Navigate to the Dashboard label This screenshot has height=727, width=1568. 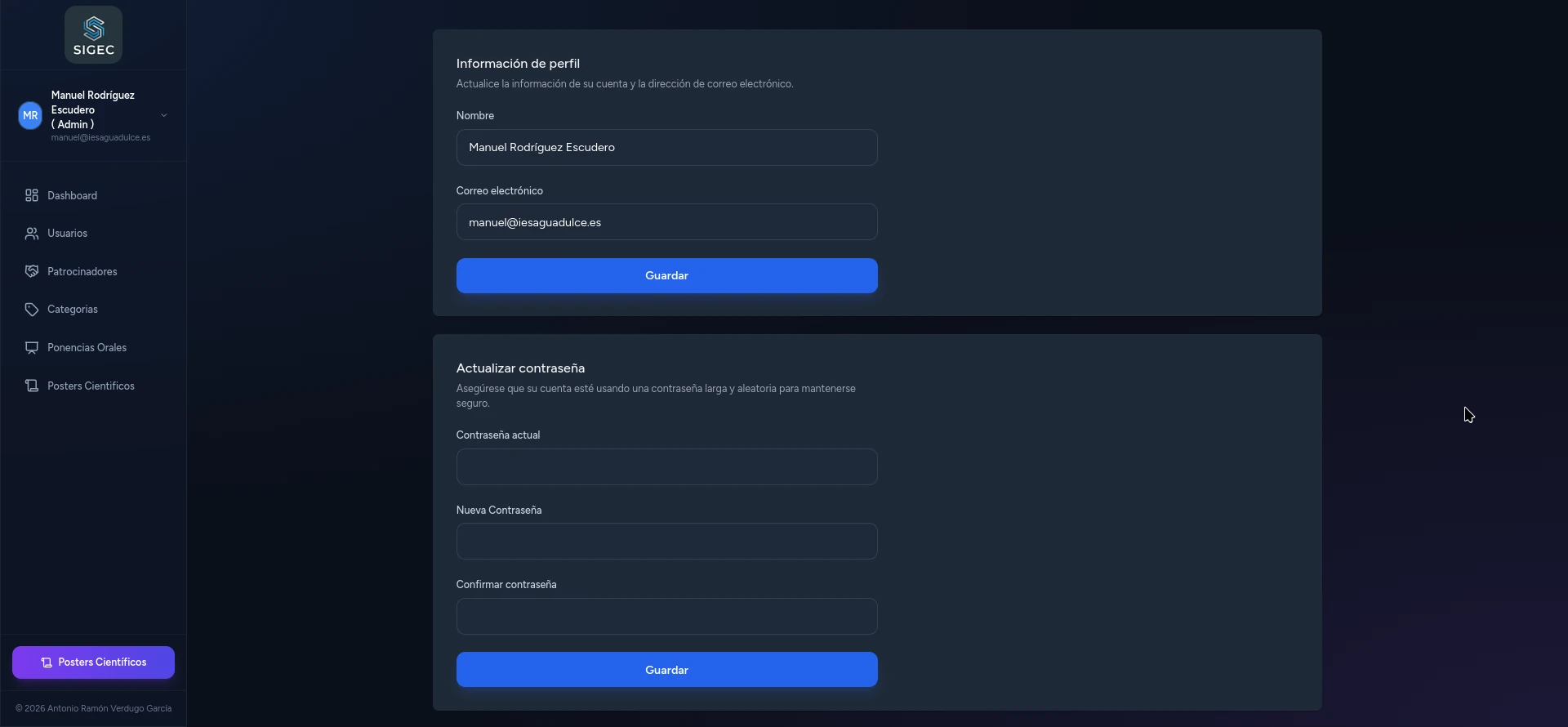72,196
